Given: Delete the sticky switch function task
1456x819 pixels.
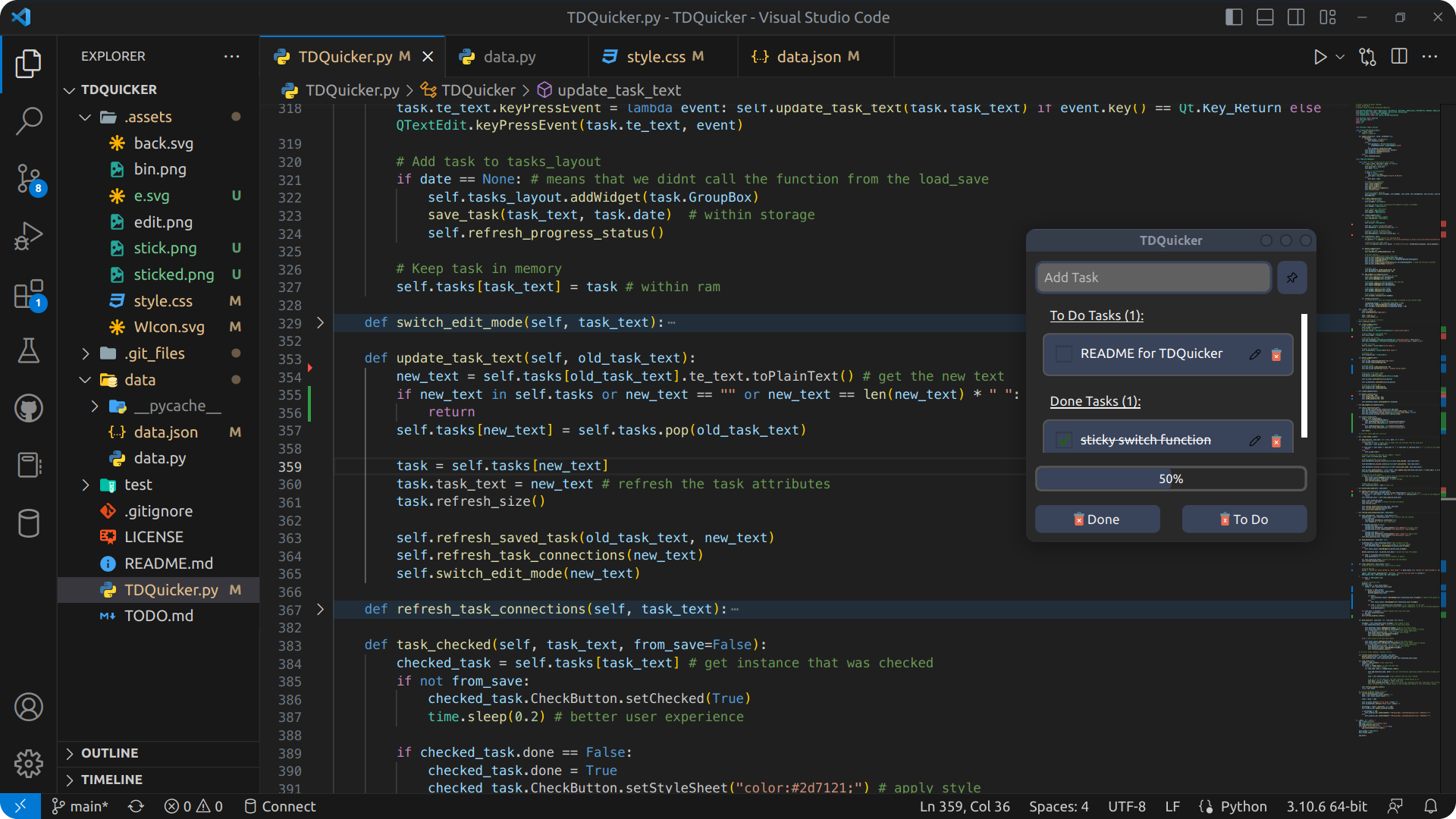Looking at the screenshot, I should pos(1276,441).
